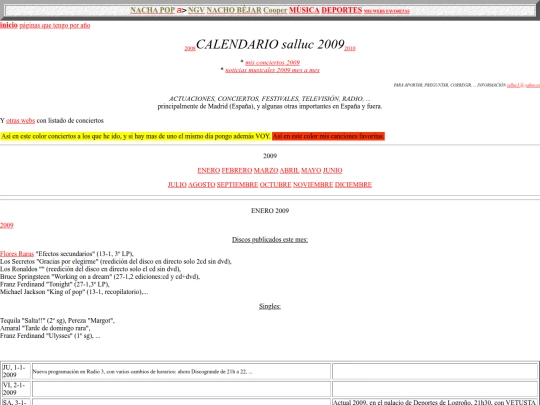540x405 pixels.
Task: Open 'noticias musicales 2009 mes a mes'
Action: (x=272, y=70)
